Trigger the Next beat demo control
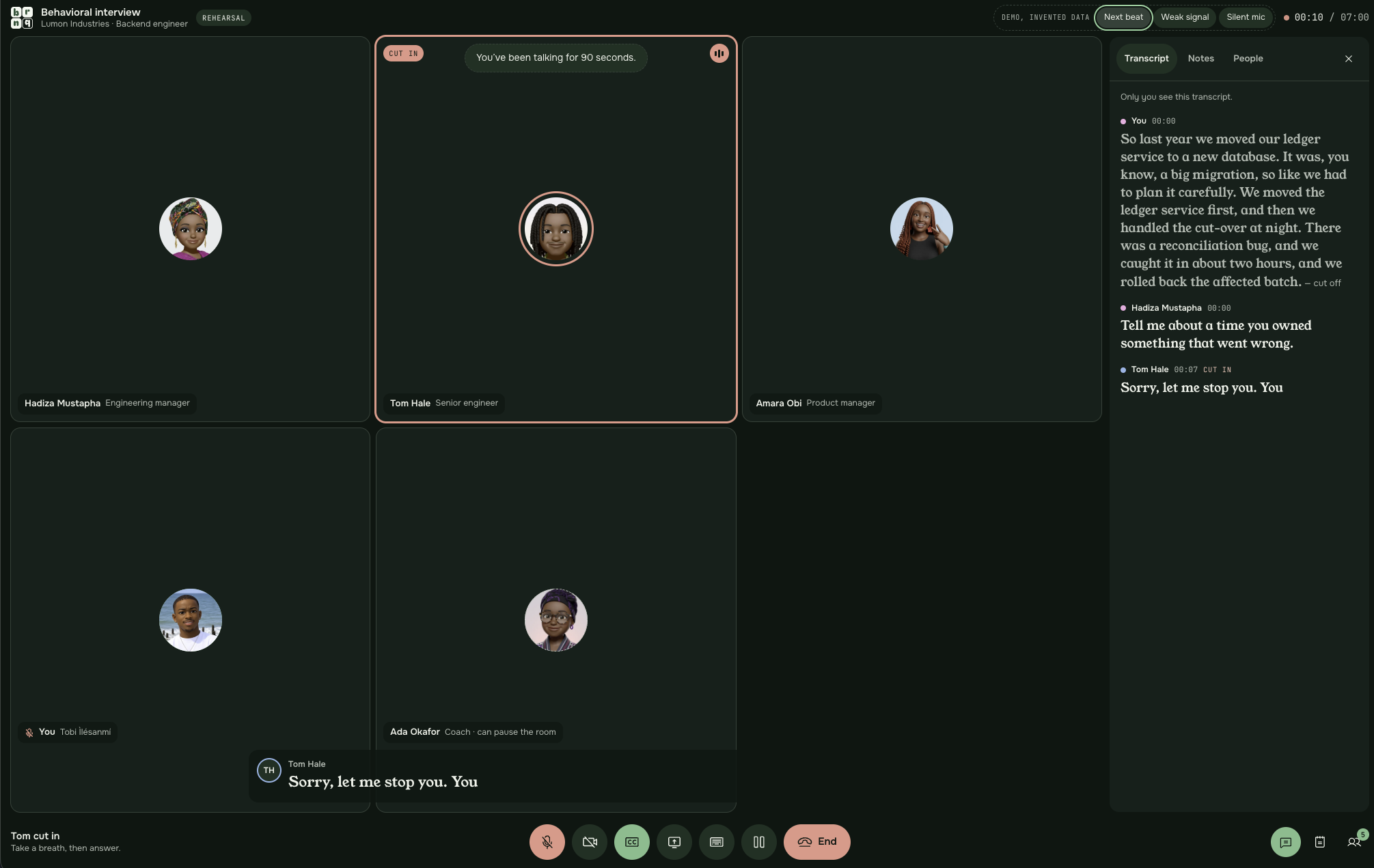Image resolution: width=1374 pixels, height=868 pixels. [x=1123, y=17]
